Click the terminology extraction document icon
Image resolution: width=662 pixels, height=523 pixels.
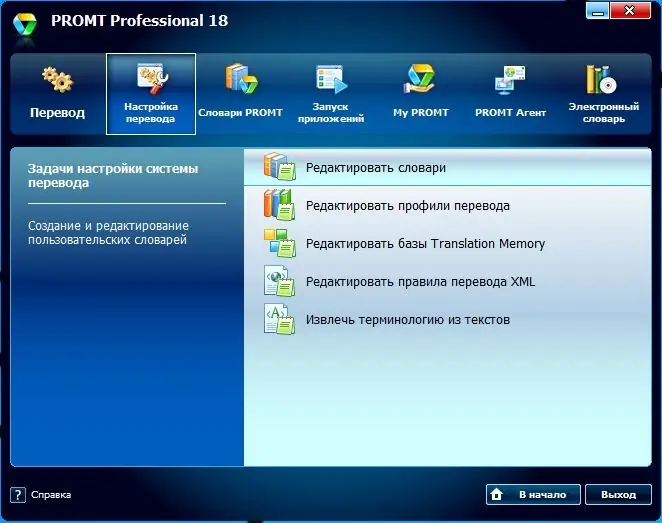pyautogui.click(x=279, y=319)
